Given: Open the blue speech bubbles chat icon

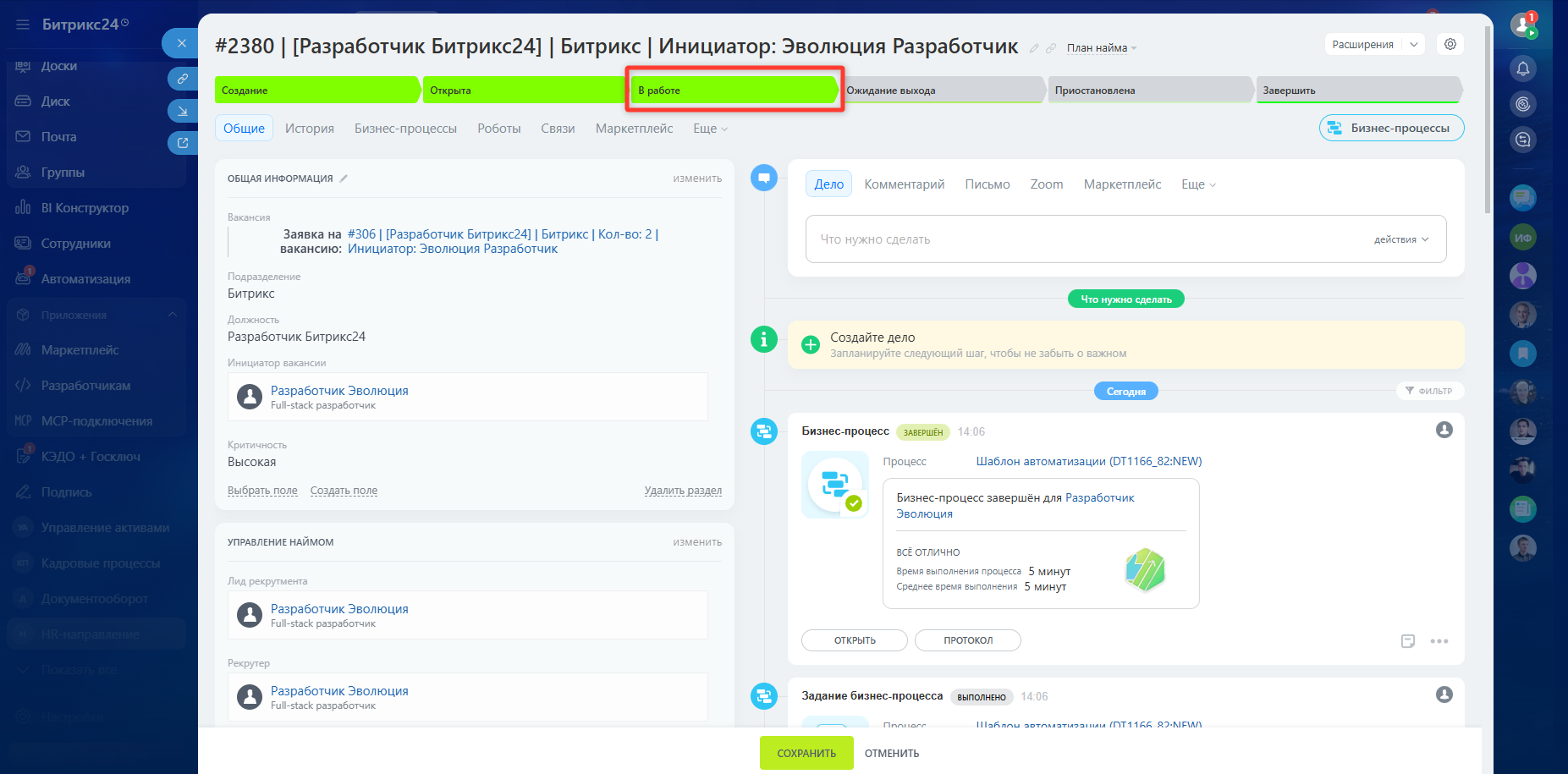Looking at the screenshot, I should pos(1523,198).
